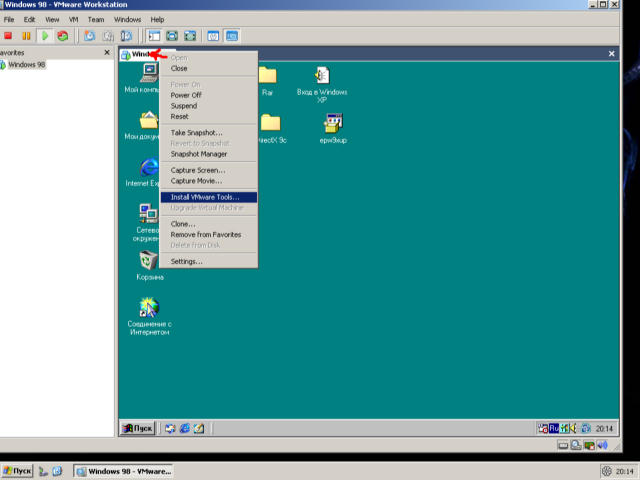Choose Remove from Favorites option

point(205,234)
